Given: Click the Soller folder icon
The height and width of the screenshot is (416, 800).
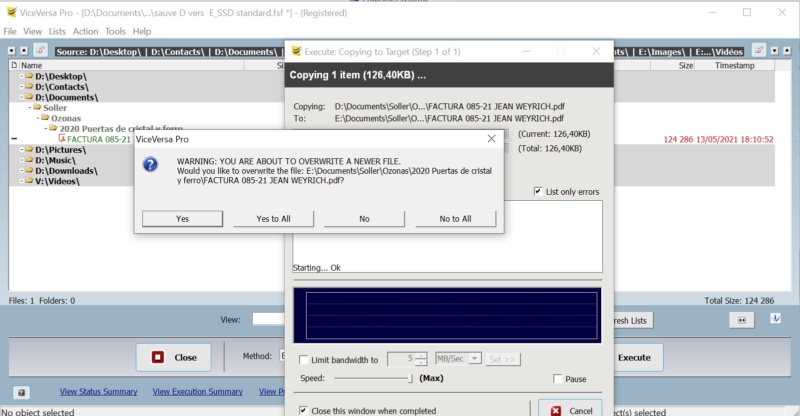Looking at the screenshot, I should [x=38, y=107].
